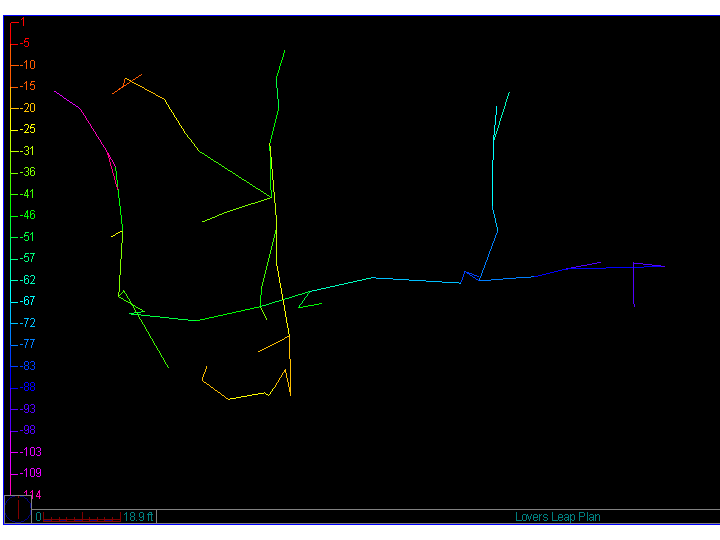Select the '18.9 ft' scale length label
Screen dimensions: 720x540
[138, 517]
